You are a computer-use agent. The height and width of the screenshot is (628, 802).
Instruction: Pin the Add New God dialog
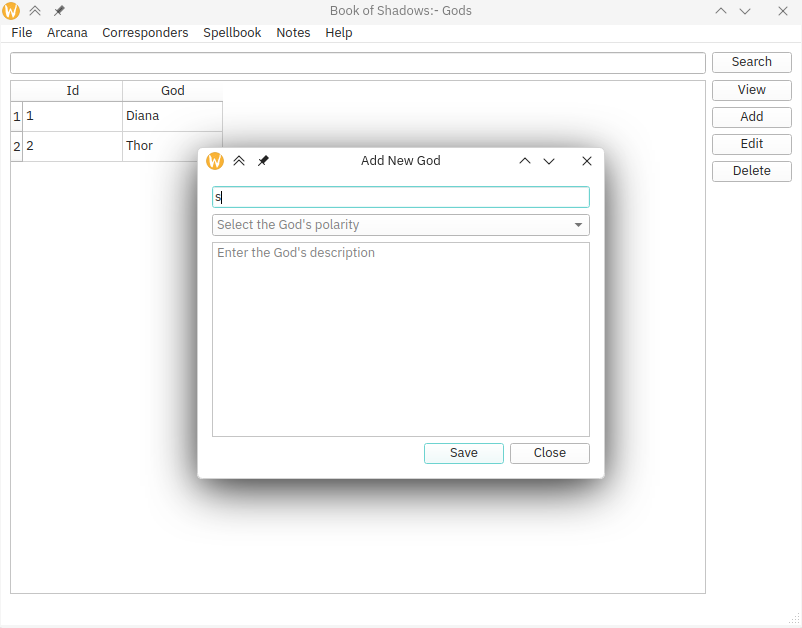pos(263,161)
